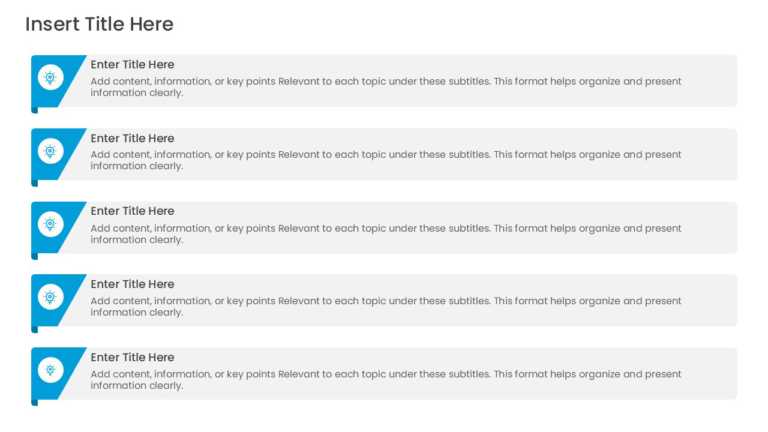Click the 'Insert Title Here' slide heading
Viewport: 768px width, 432px height.
tap(99, 24)
